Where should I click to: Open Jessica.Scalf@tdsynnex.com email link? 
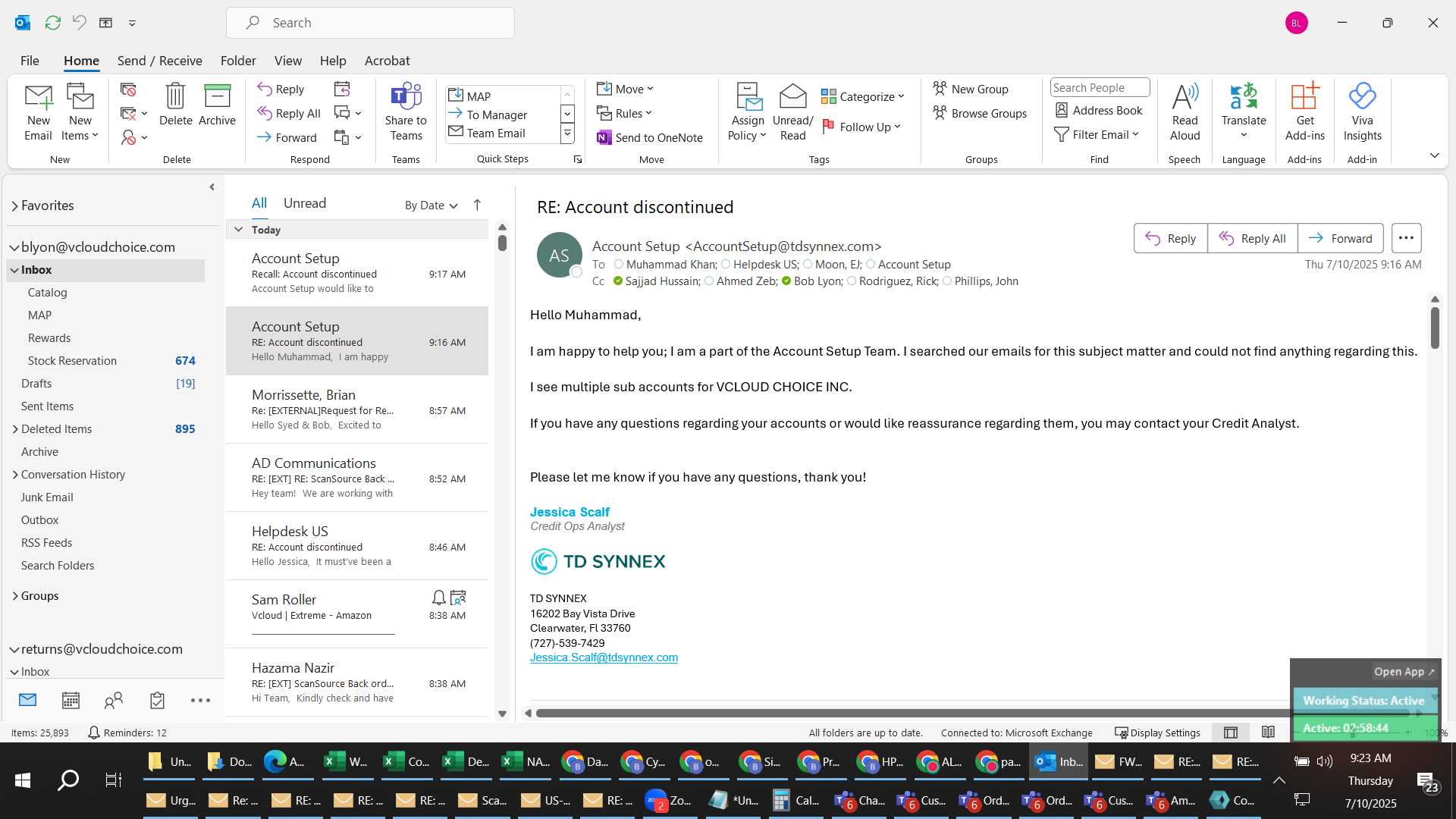tap(604, 657)
